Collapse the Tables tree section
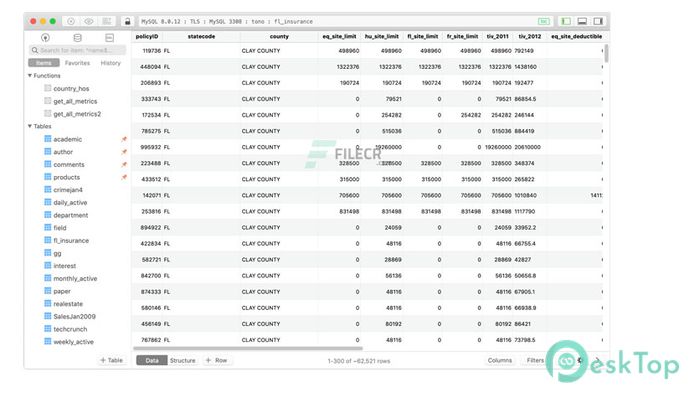 pos(30,126)
